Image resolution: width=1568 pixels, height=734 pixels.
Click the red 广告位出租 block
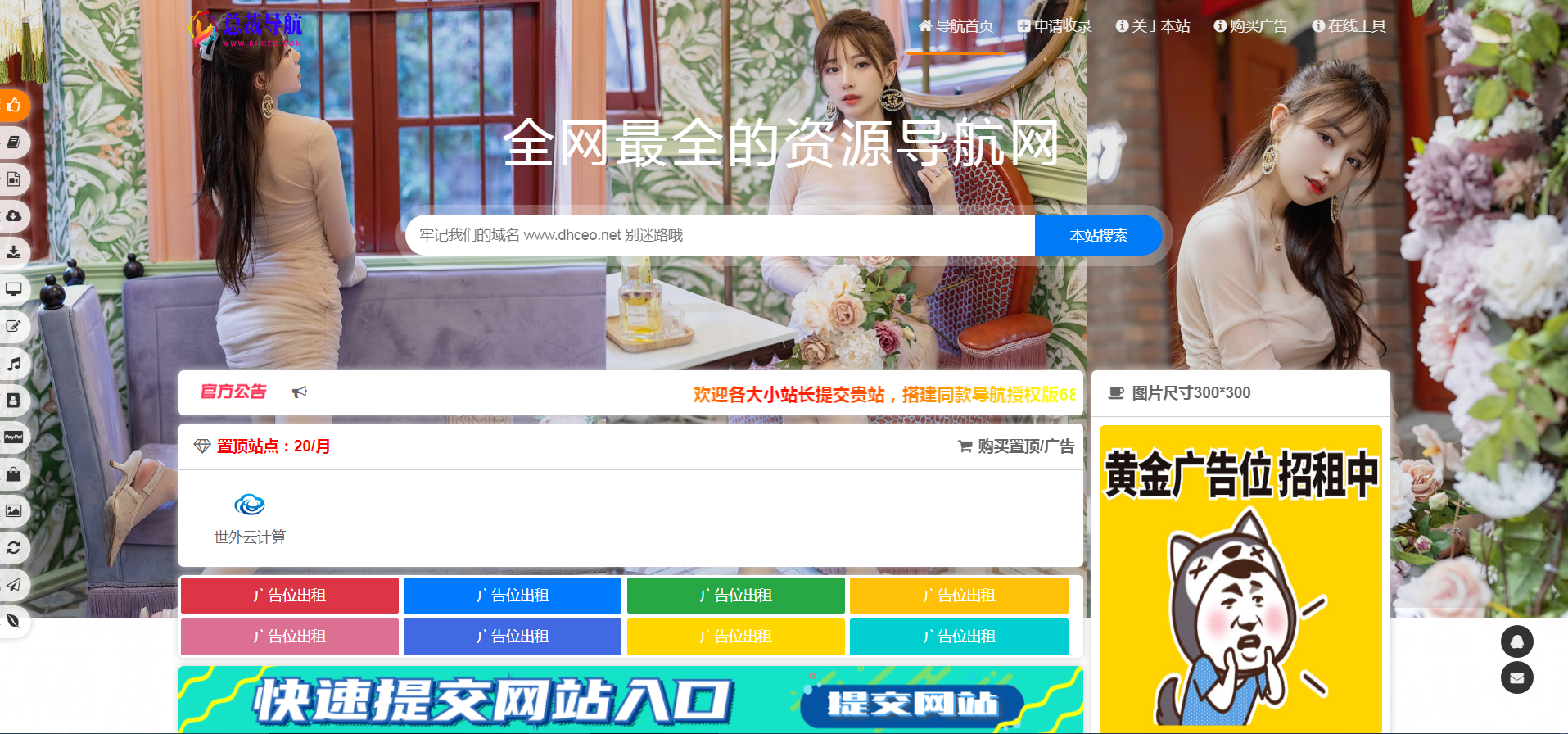tap(289, 596)
